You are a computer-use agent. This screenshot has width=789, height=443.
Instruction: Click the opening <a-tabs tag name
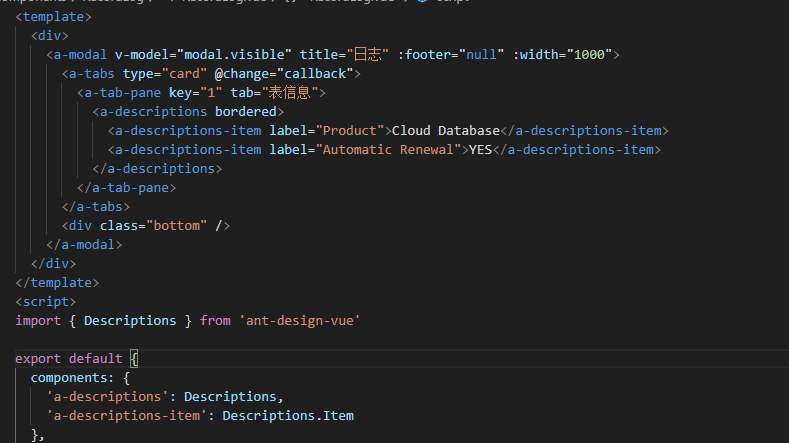(92, 73)
